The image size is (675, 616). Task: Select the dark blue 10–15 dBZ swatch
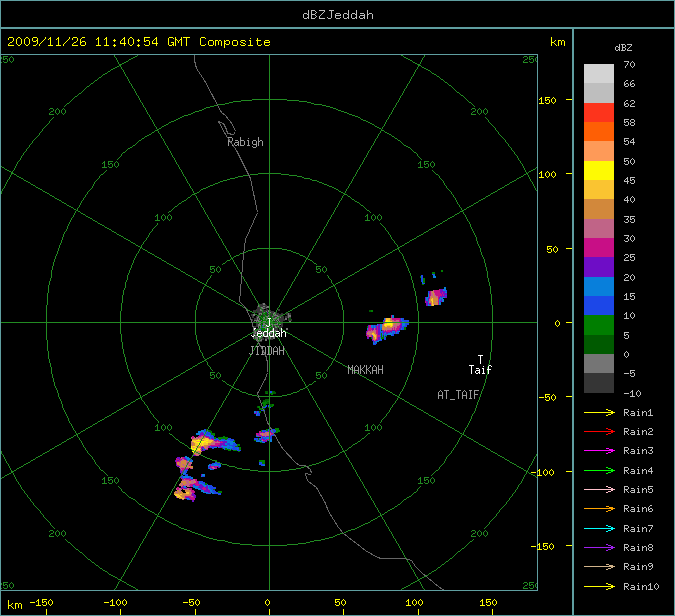[599, 306]
